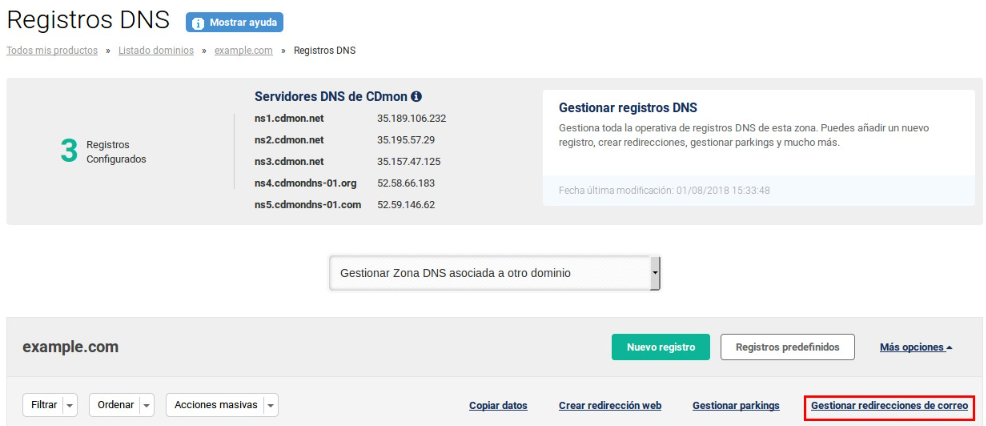
Task: Expand Gestionar Zona DNS asociada dropdown
Action: point(495,272)
